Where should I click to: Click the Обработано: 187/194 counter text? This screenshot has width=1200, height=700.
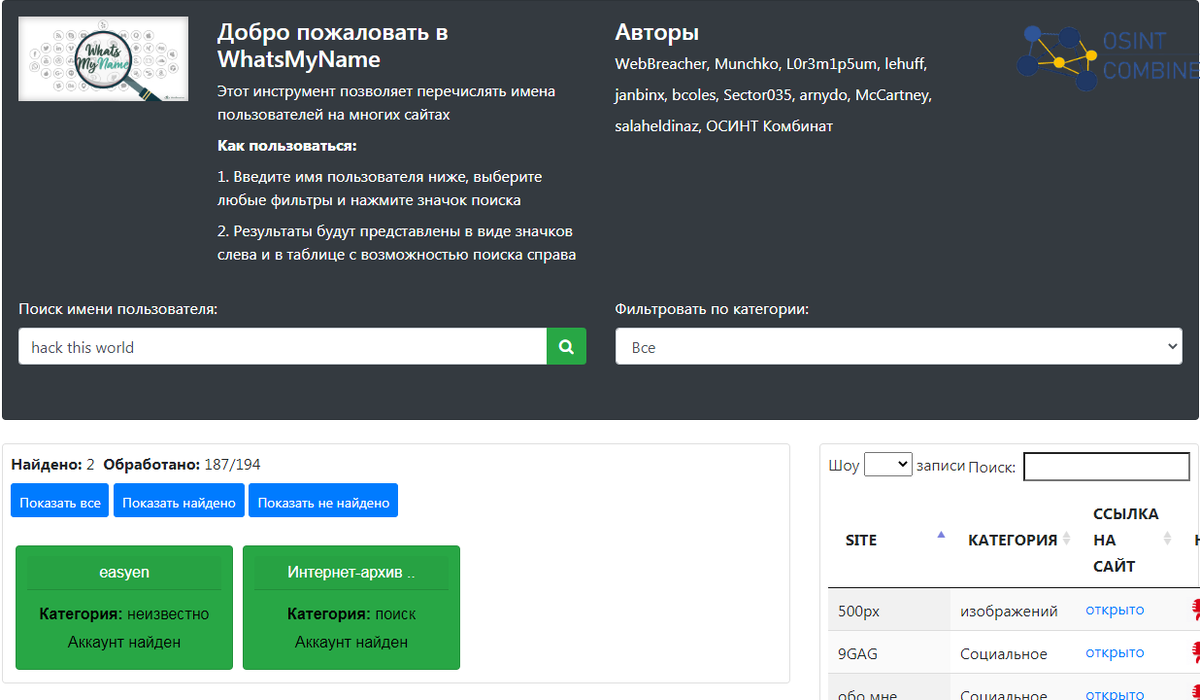[182, 464]
